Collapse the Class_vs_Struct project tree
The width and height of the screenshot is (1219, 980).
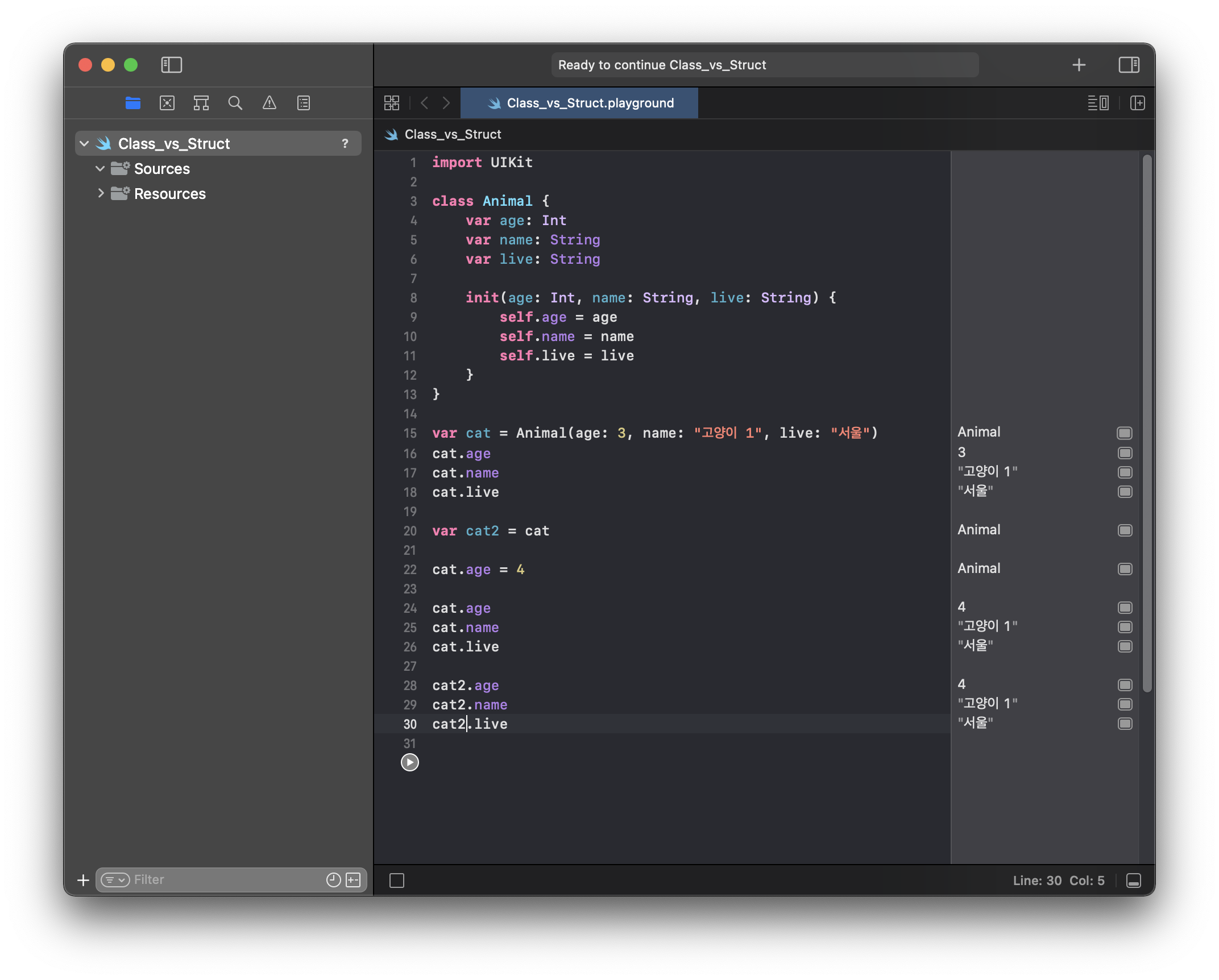(85, 144)
